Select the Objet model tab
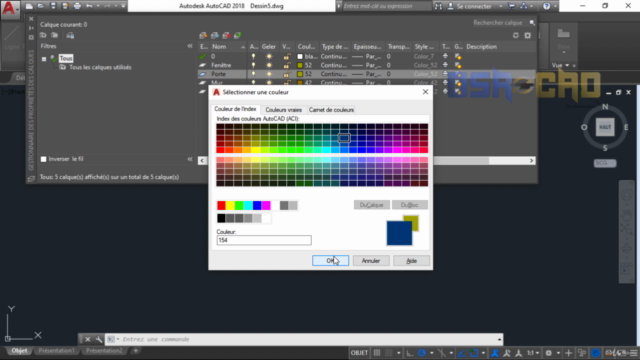This screenshot has height=360, width=640. point(19,351)
